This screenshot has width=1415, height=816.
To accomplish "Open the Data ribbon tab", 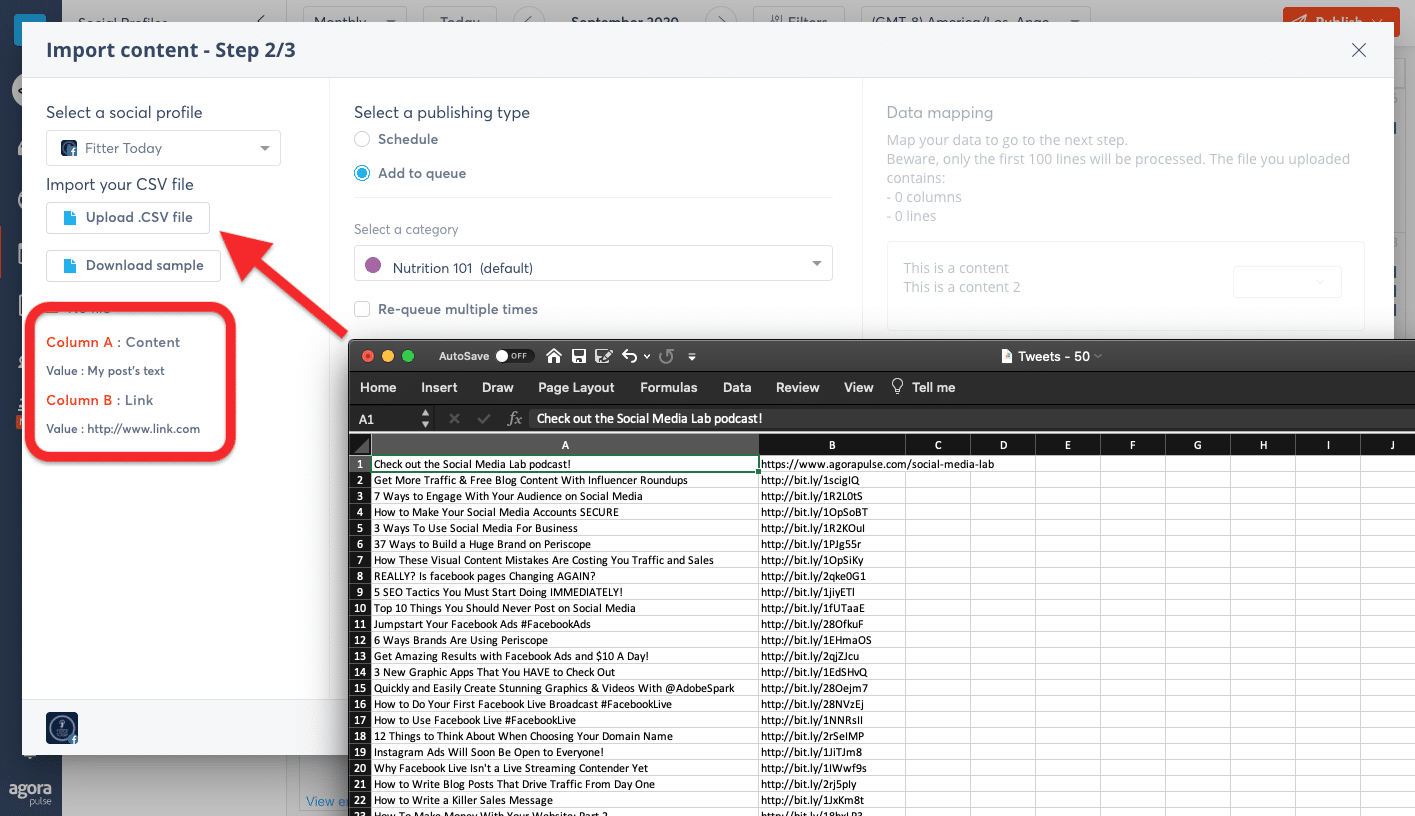I will [x=737, y=387].
